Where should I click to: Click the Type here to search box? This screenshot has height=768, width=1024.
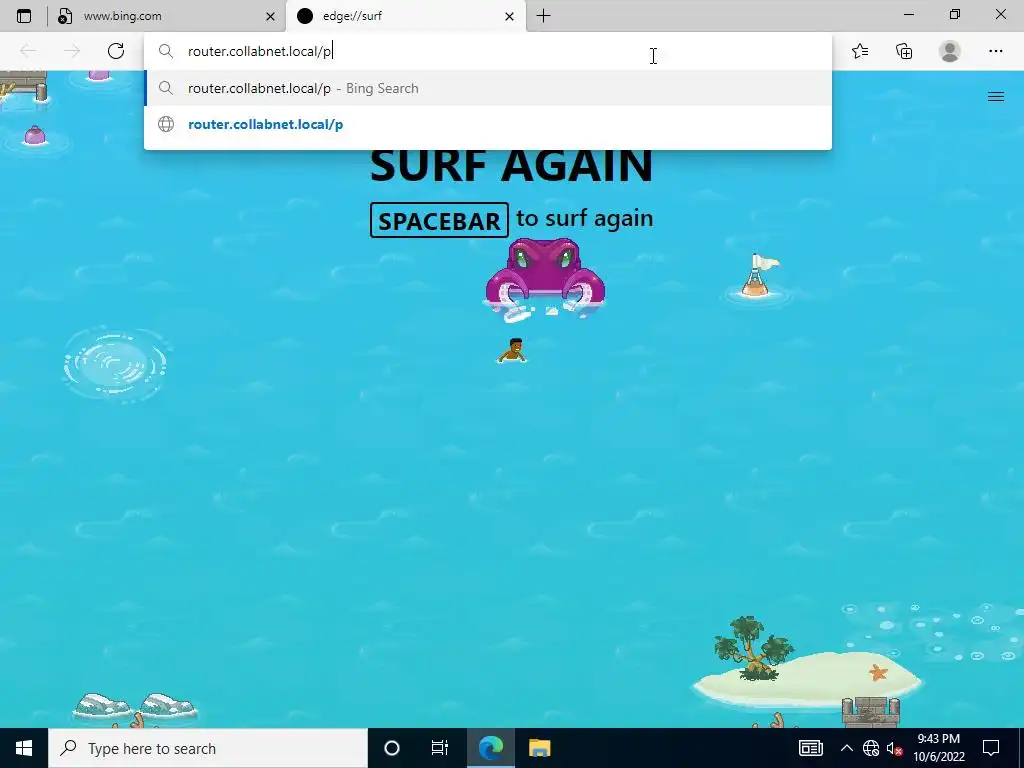(x=208, y=748)
